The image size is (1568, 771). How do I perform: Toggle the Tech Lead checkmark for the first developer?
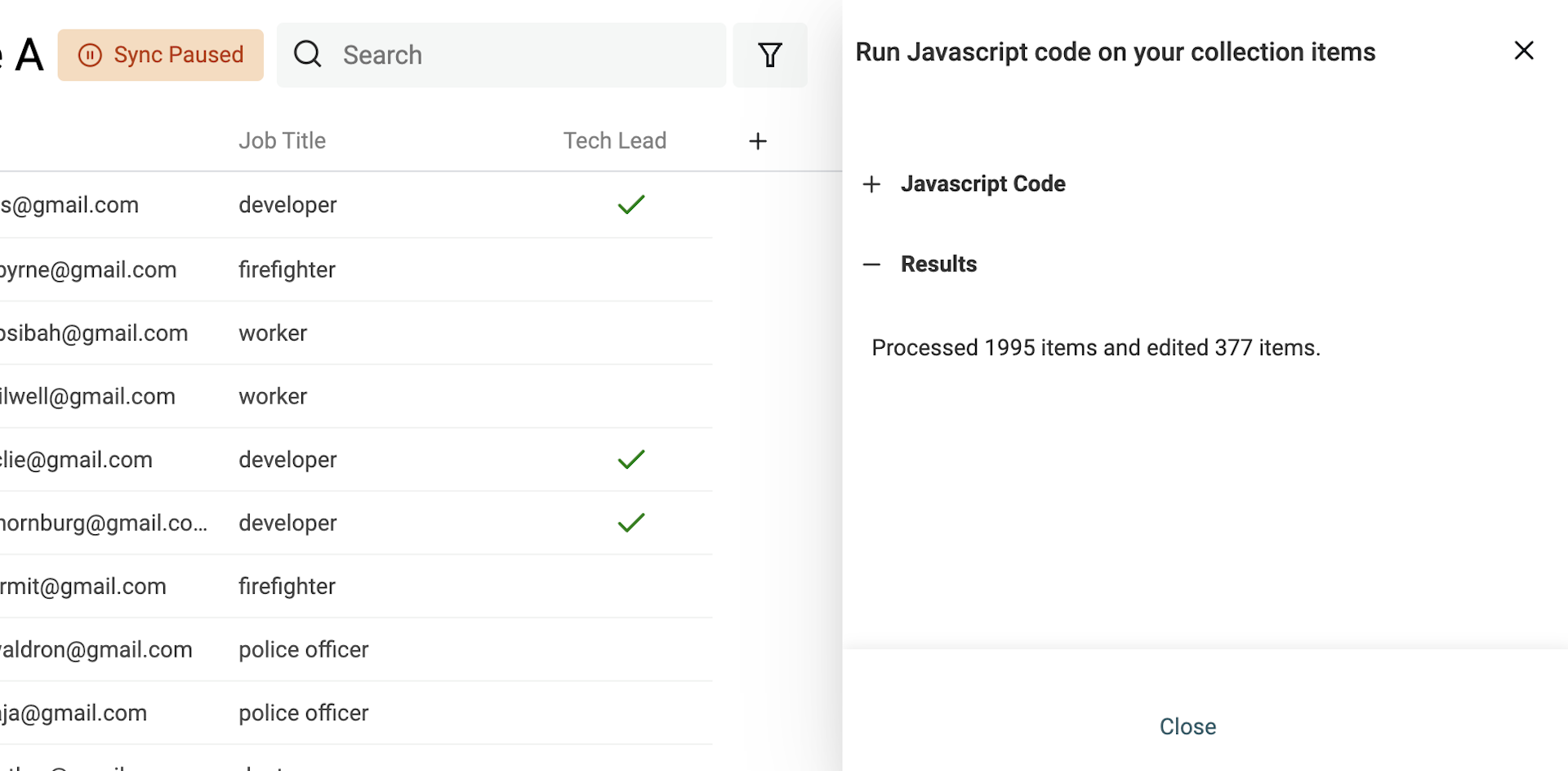pyautogui.click(x=630, y=204)
